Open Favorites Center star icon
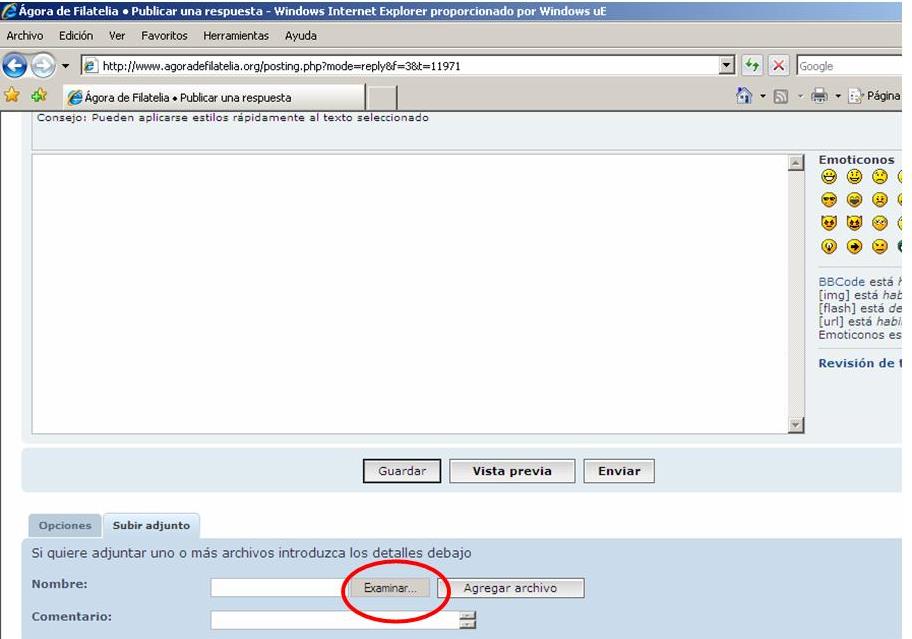Screen dimensions: 912x639 pyautogui.click(x=12, y=96)
